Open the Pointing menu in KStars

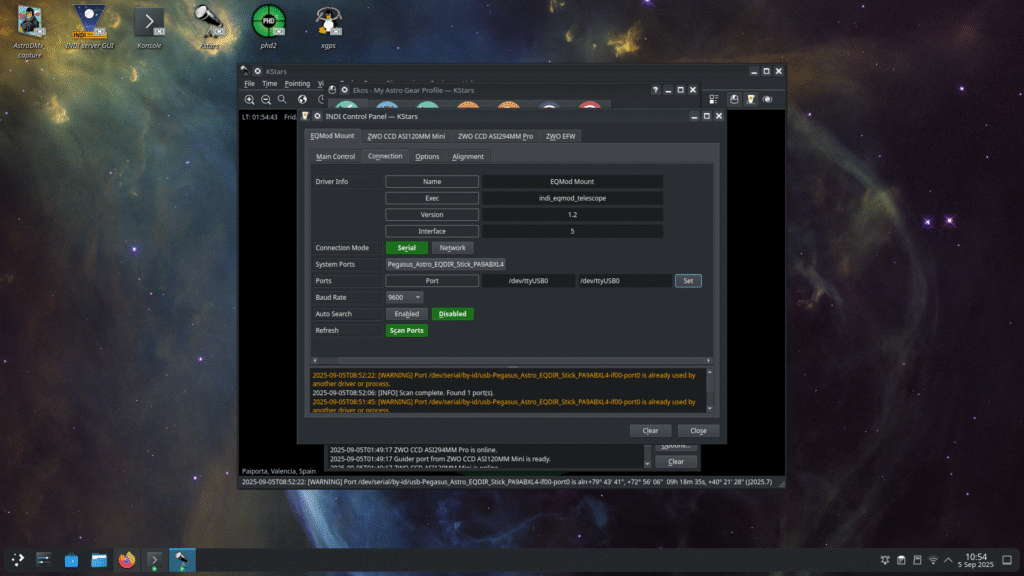[x=297, y=84]
